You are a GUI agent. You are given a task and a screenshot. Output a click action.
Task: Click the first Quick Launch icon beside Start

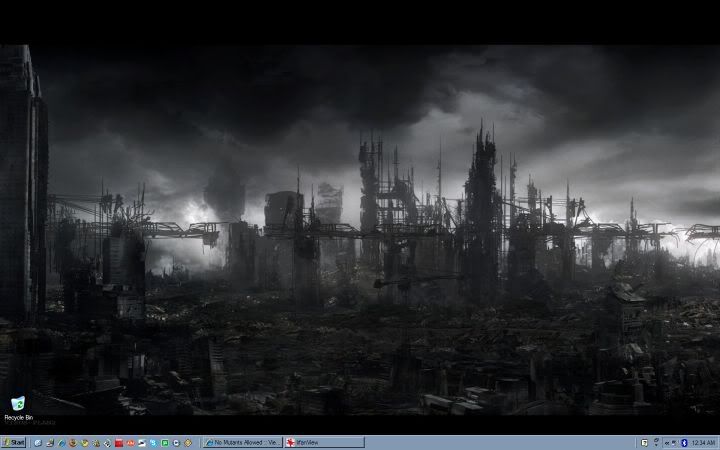tap(38, 443)
